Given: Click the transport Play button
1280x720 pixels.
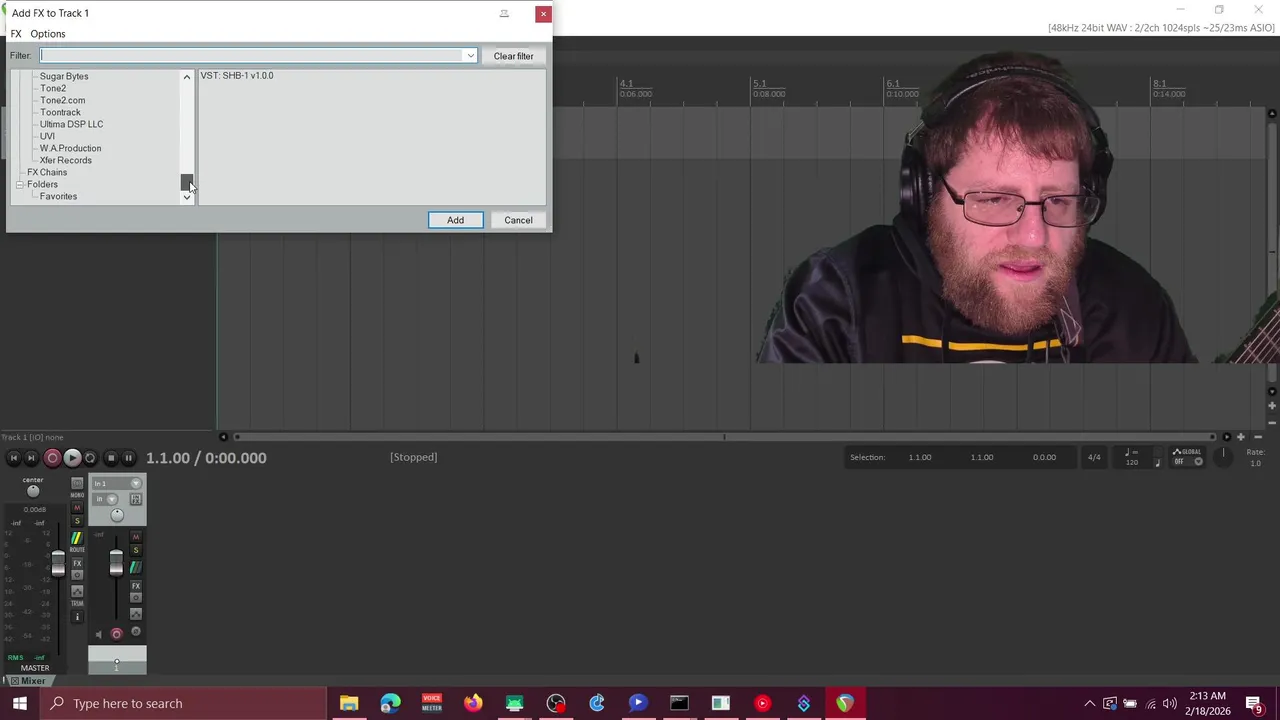Looking at the screenshot, I should [71, 458].
